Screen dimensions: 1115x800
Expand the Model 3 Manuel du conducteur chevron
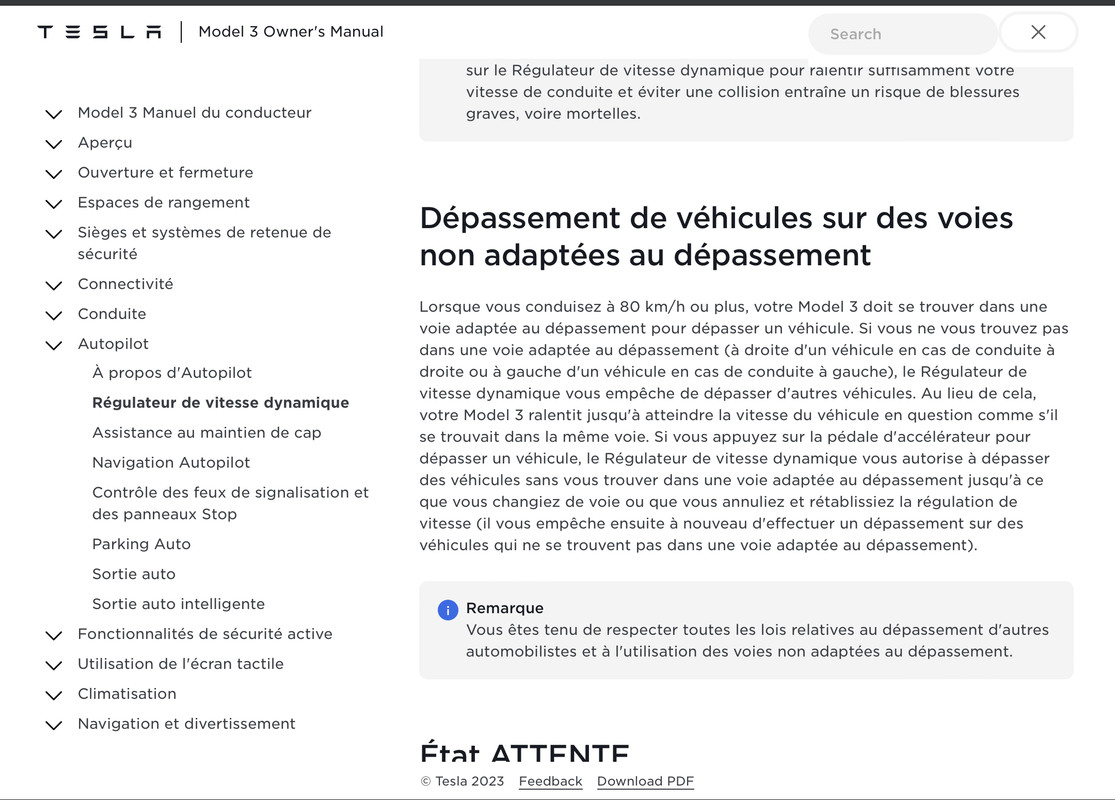pos(53,114)
